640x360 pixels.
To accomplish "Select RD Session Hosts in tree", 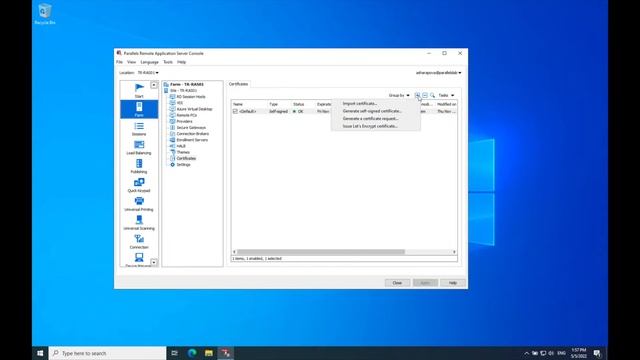I will point(191,97).
